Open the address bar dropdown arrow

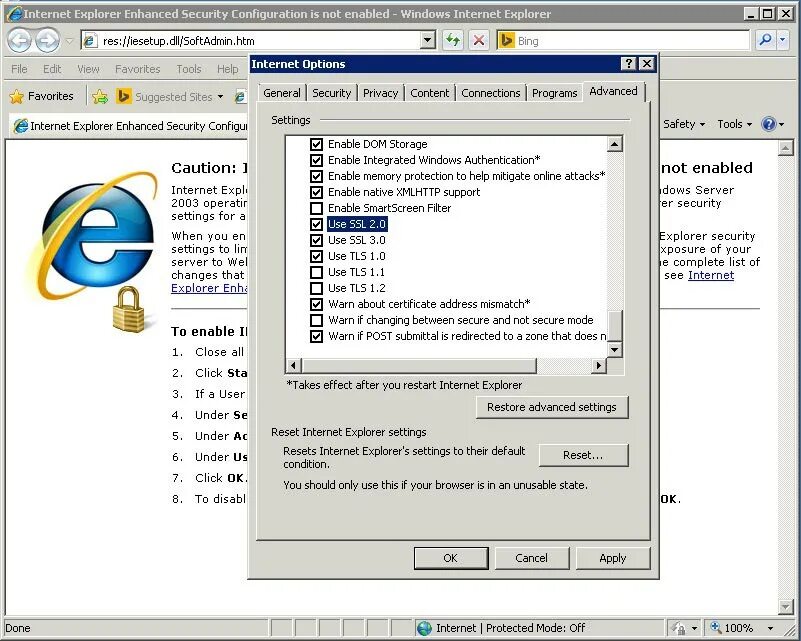click(428, 40)
